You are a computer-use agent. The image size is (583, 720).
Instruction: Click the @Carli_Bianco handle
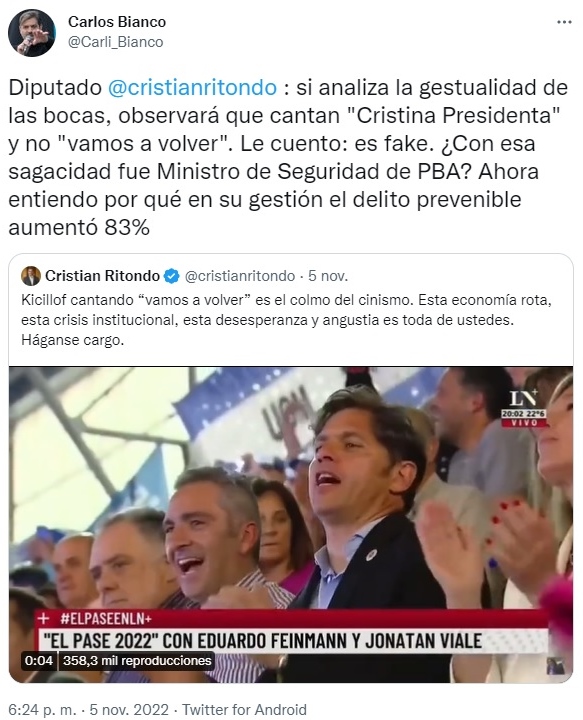pyautogui.click(x=116, y=42)
